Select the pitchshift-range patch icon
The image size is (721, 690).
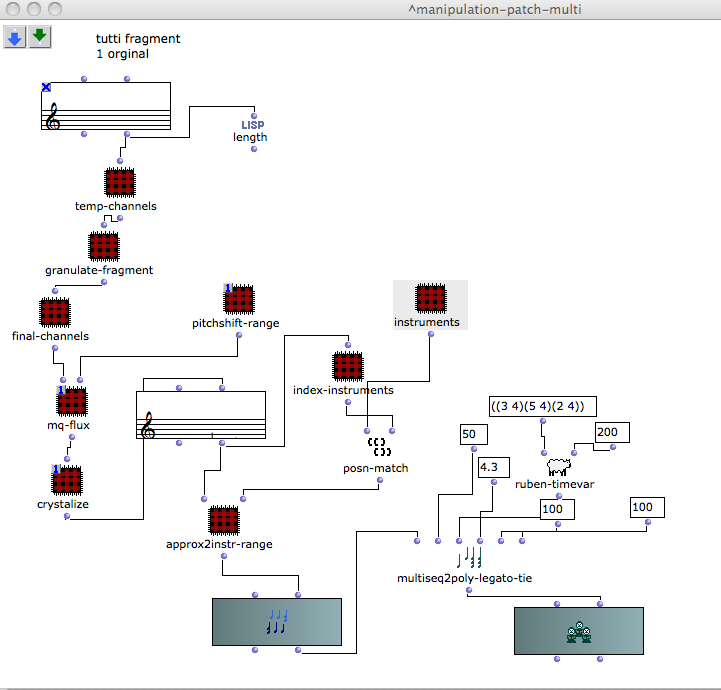(239, 299)
